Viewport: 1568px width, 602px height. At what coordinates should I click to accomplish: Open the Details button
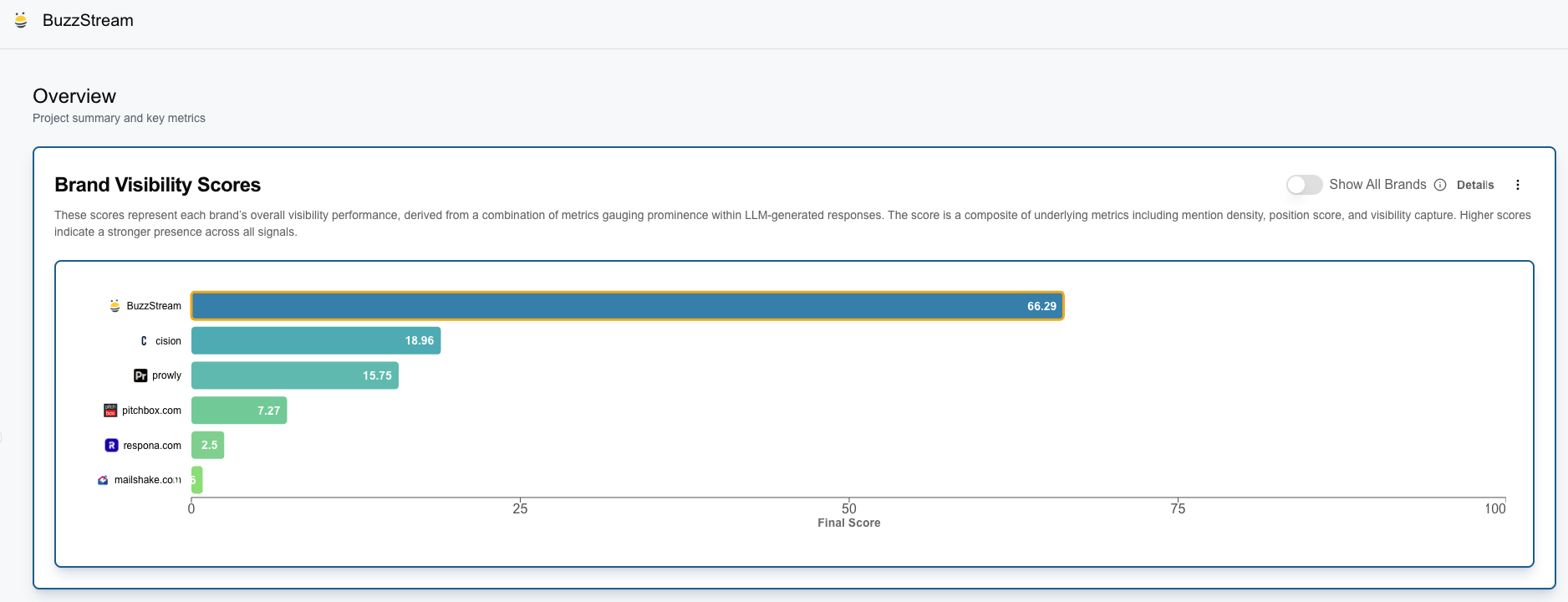[1475, 185]
